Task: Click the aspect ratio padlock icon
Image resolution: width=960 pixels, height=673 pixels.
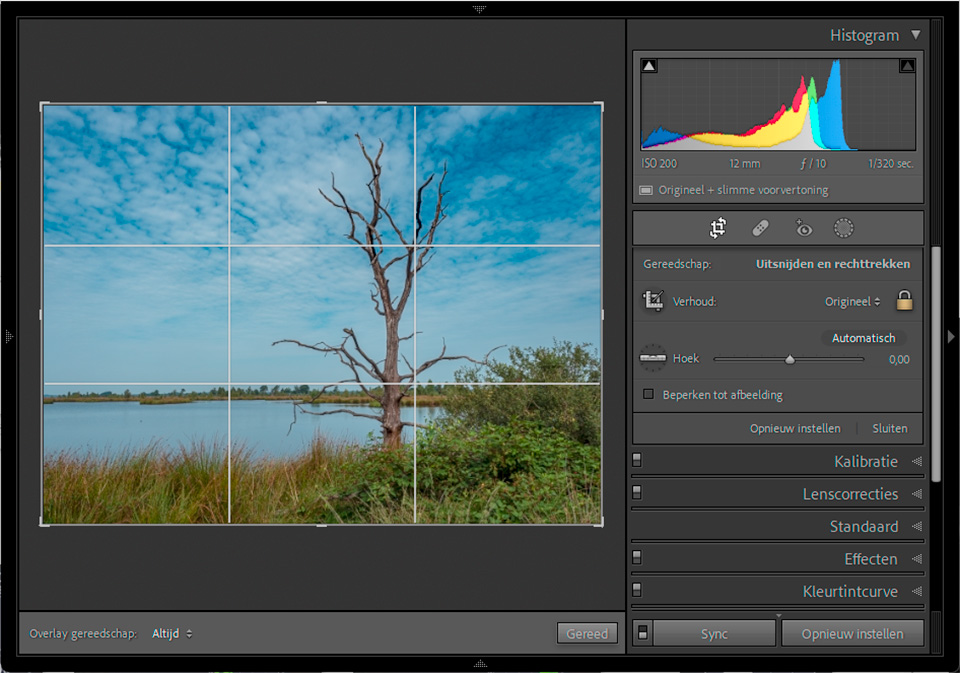Action: pyautogui.click(x=904, y=301)
